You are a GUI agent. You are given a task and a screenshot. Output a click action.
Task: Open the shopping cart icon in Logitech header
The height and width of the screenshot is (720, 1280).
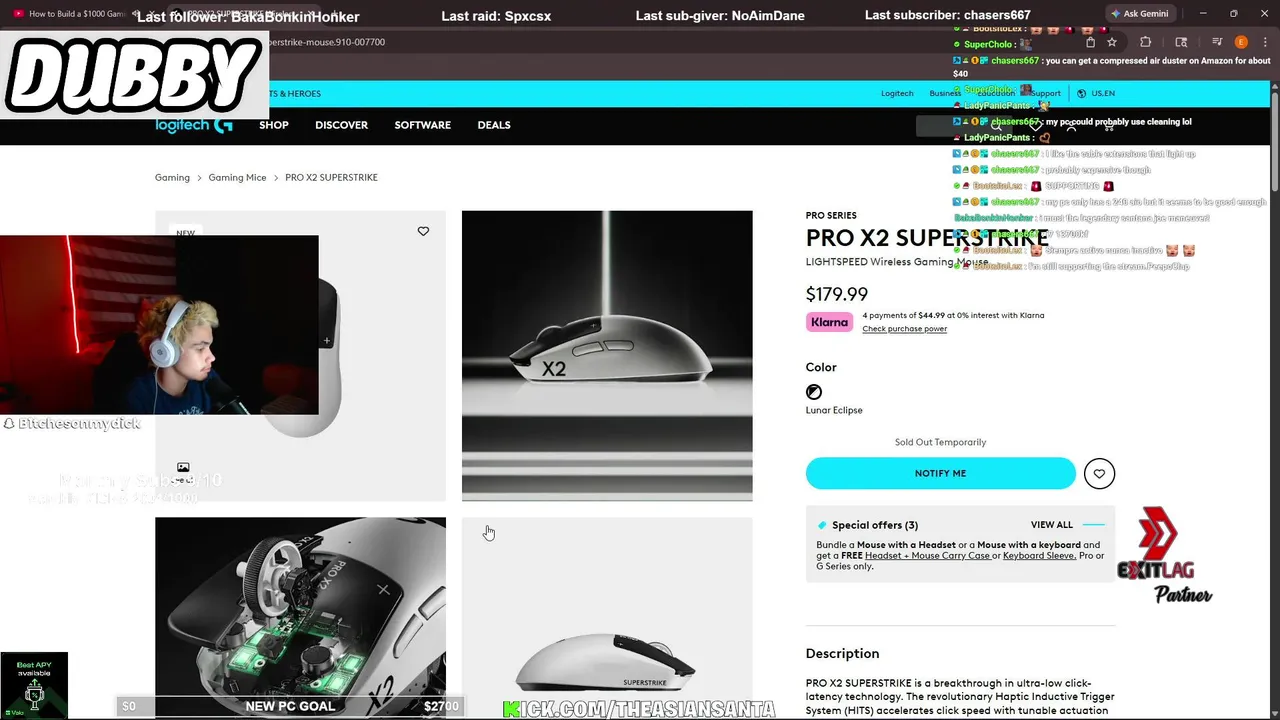tap(1108, 125)
